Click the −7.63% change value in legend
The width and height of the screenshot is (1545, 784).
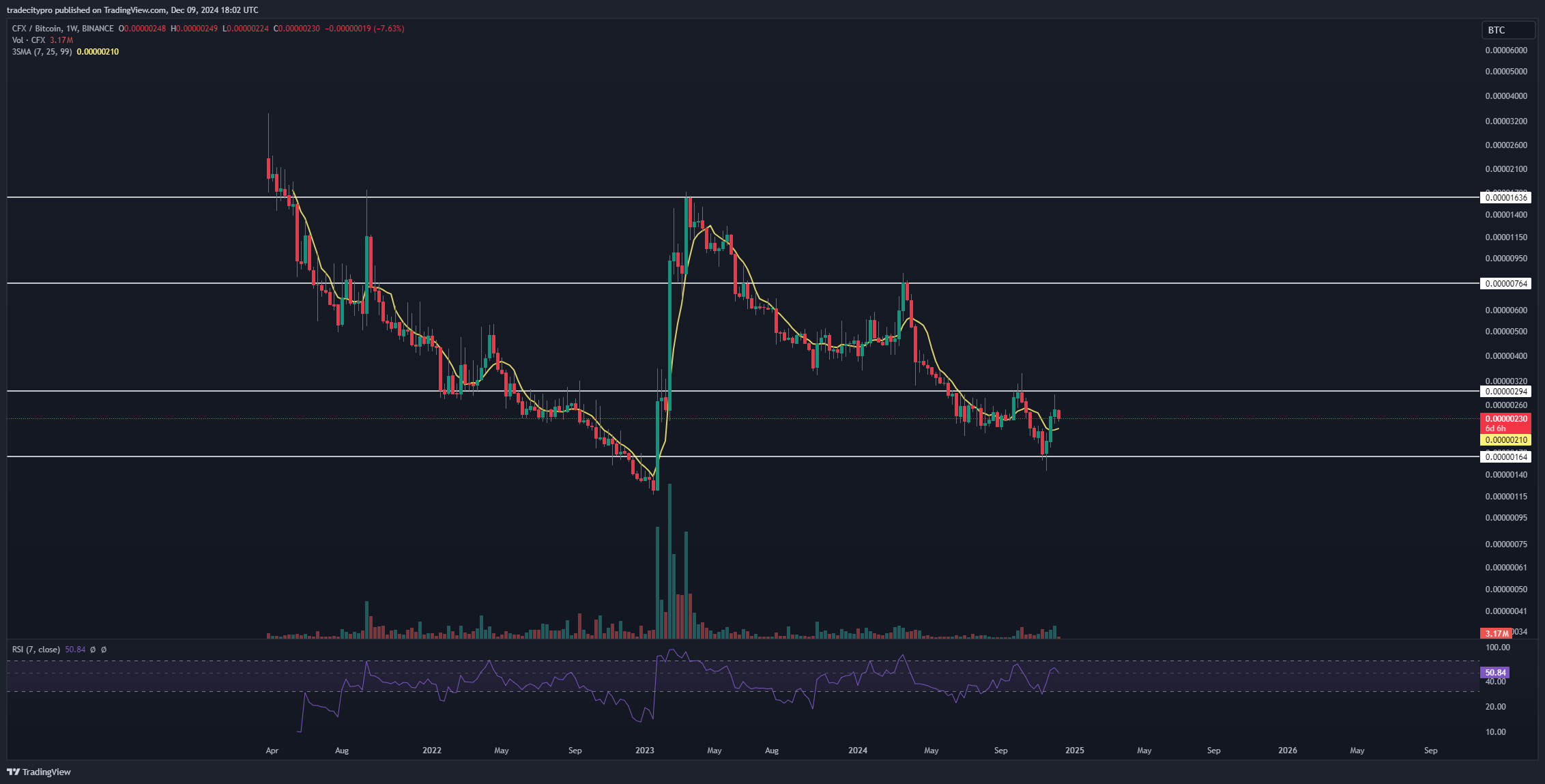click(388, 29)
